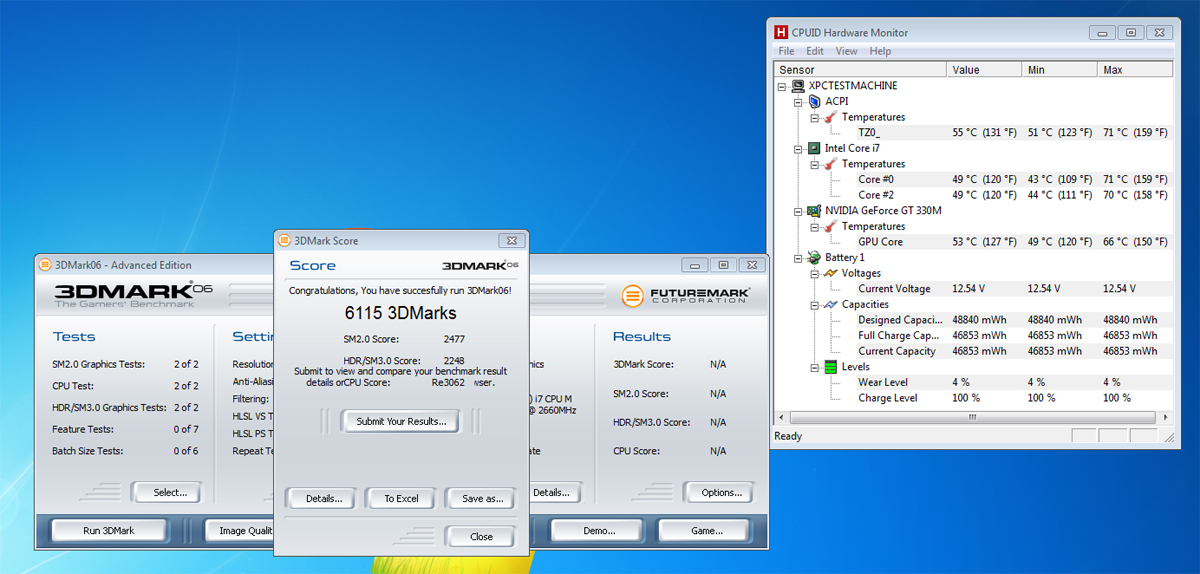This screenshot has width=1200, height=574.
Task: Click the Sensor column header
Action: [x=861, y=70]
